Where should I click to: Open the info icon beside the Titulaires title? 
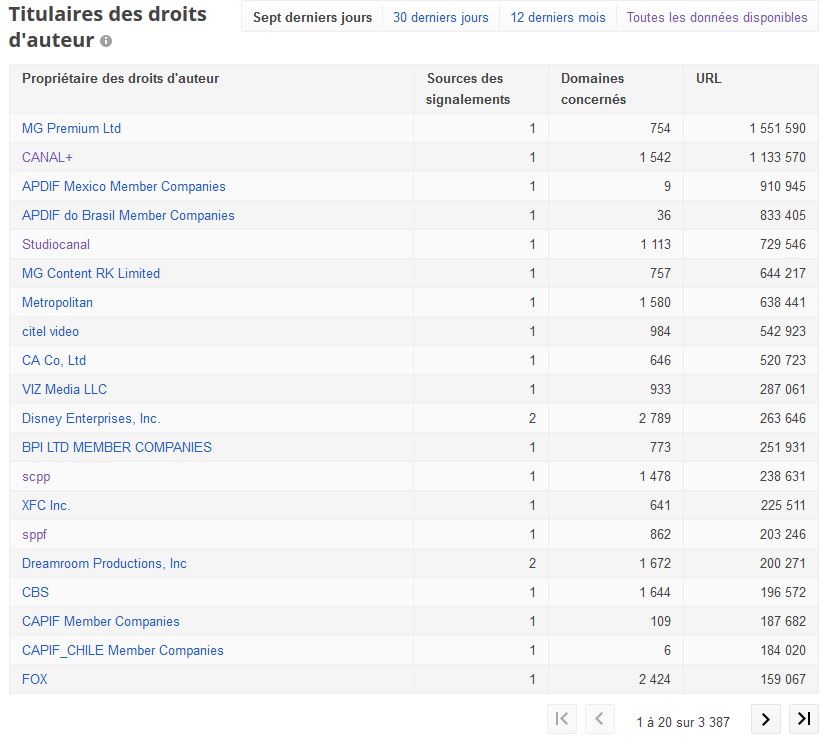[x=106, y=41]
